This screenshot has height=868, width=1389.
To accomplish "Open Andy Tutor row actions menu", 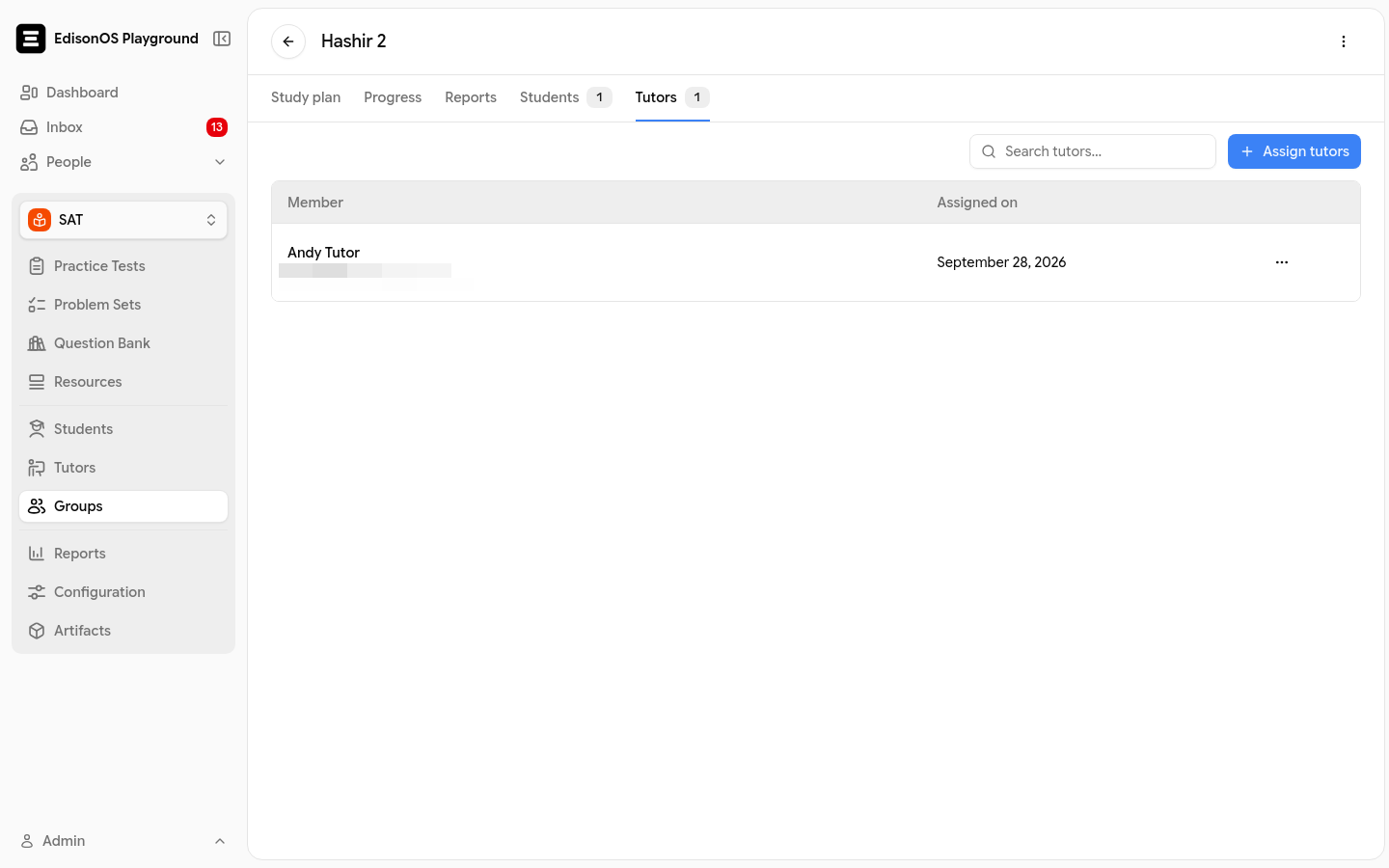I will [x=1282, y=262].
